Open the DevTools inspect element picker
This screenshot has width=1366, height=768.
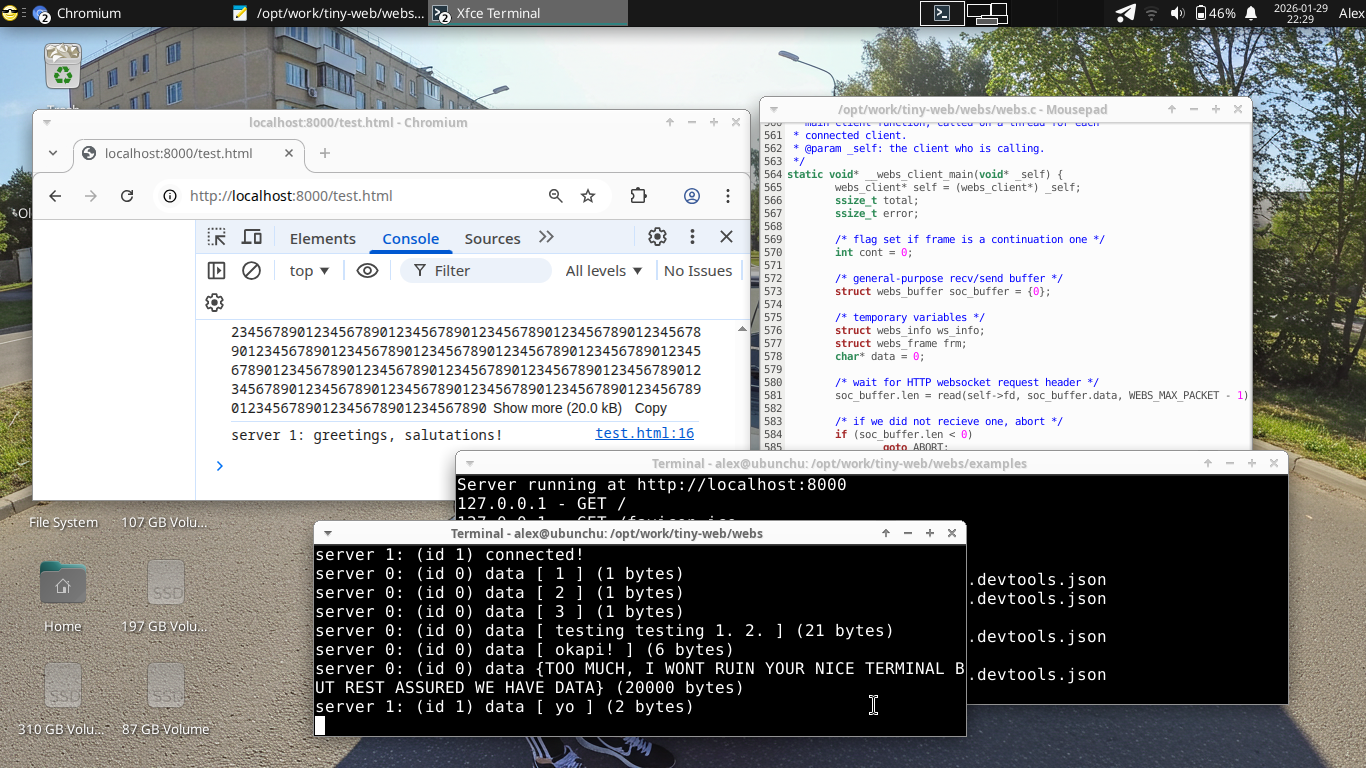[x=217, y=237]
